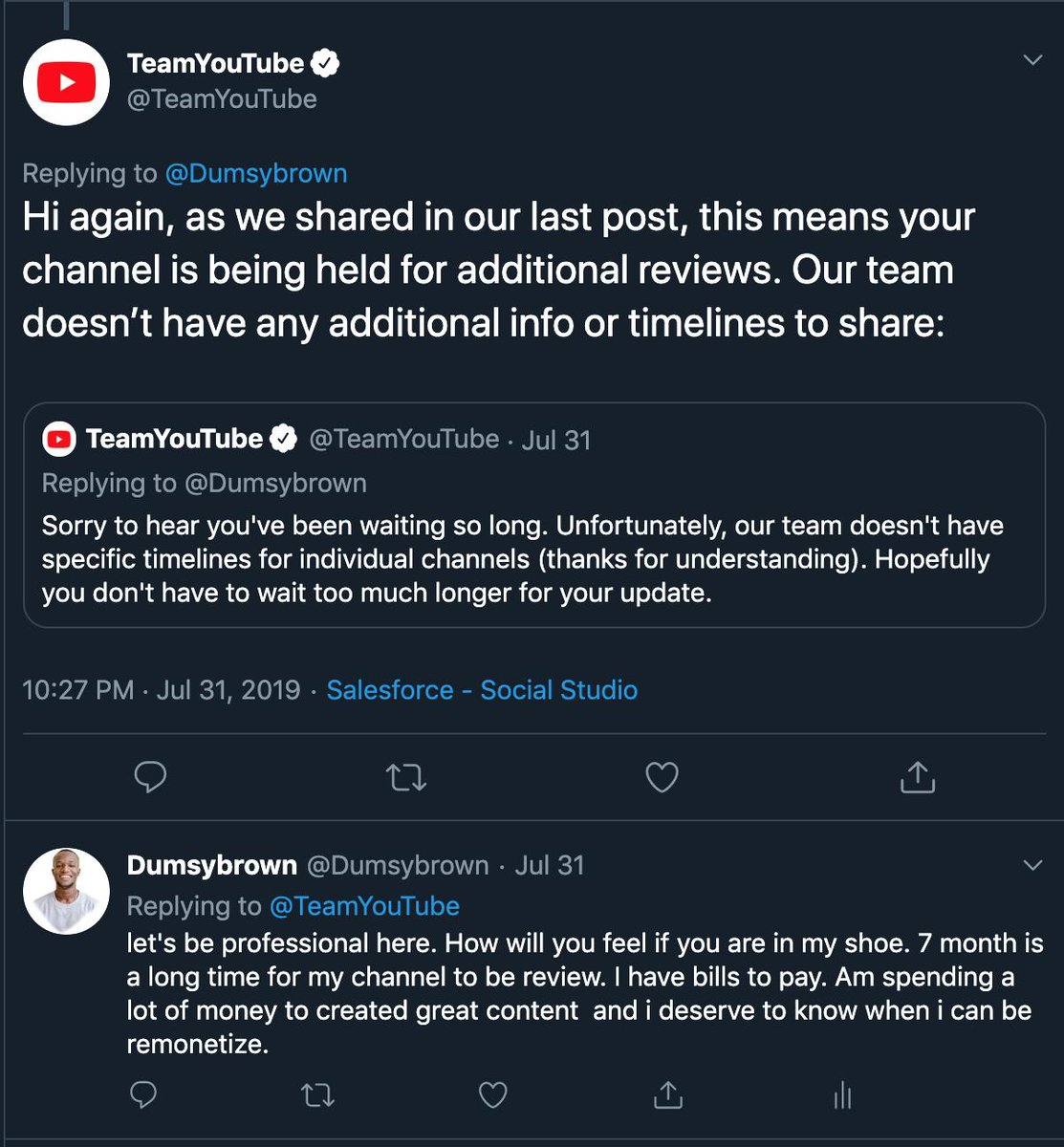This screenshot has width=1064, height=1147.
Task: Retweet the TeamYouTube tweet
Action: pyautogui.click(x=406, y=777)
